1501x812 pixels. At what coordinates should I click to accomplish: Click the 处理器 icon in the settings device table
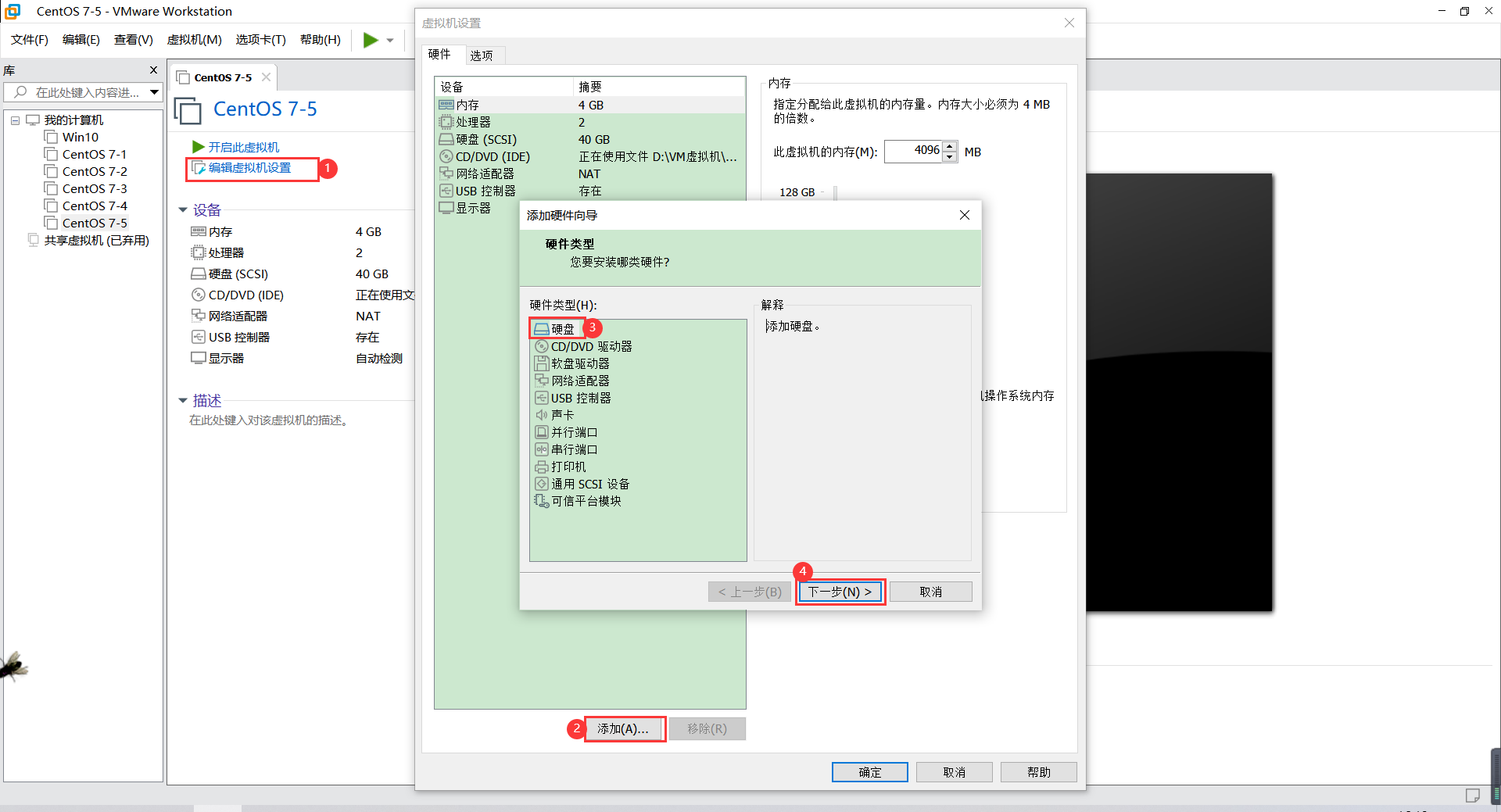click(446, 122)
